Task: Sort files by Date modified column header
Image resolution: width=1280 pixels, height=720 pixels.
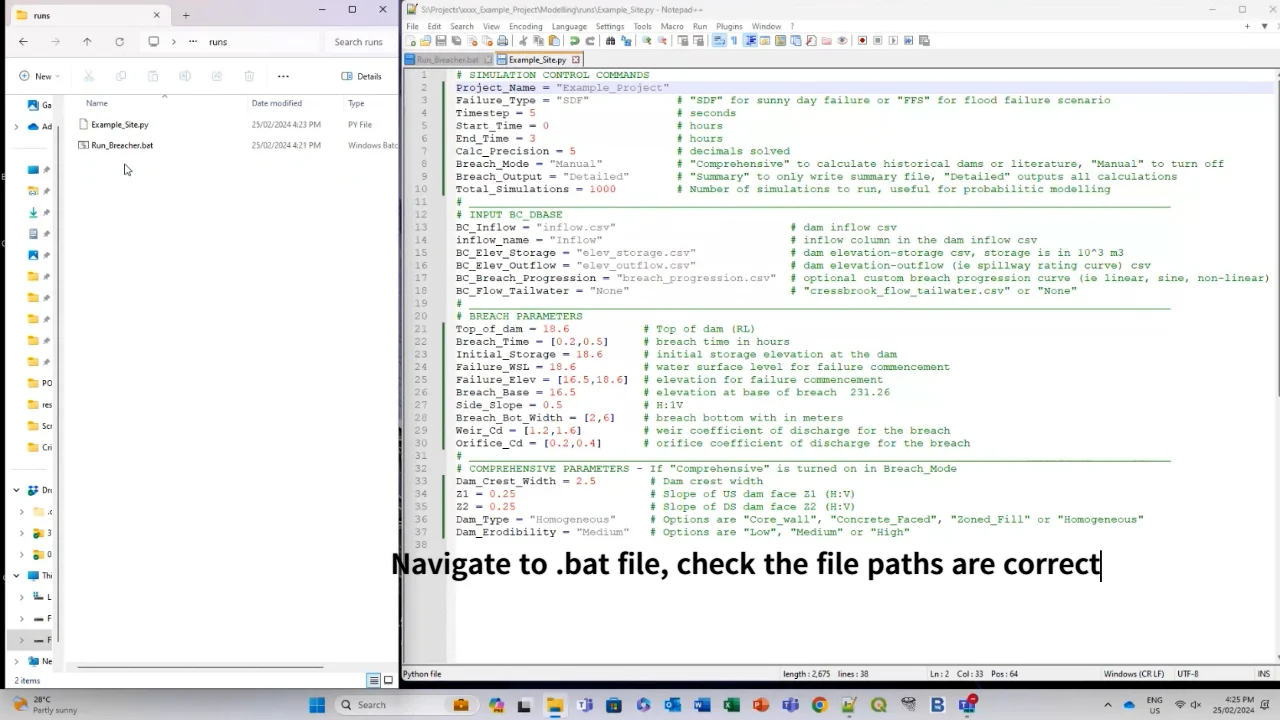Action: [276, 103]
